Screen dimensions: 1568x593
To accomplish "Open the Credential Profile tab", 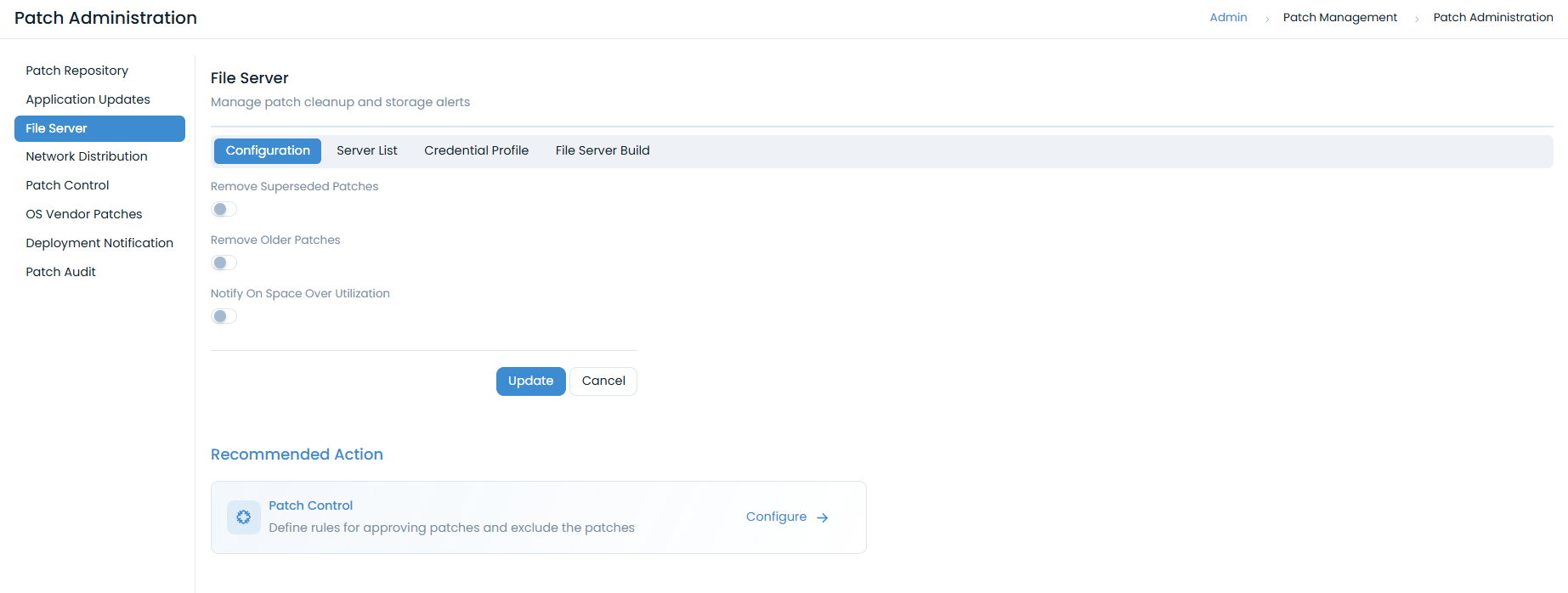I will 476,150.
